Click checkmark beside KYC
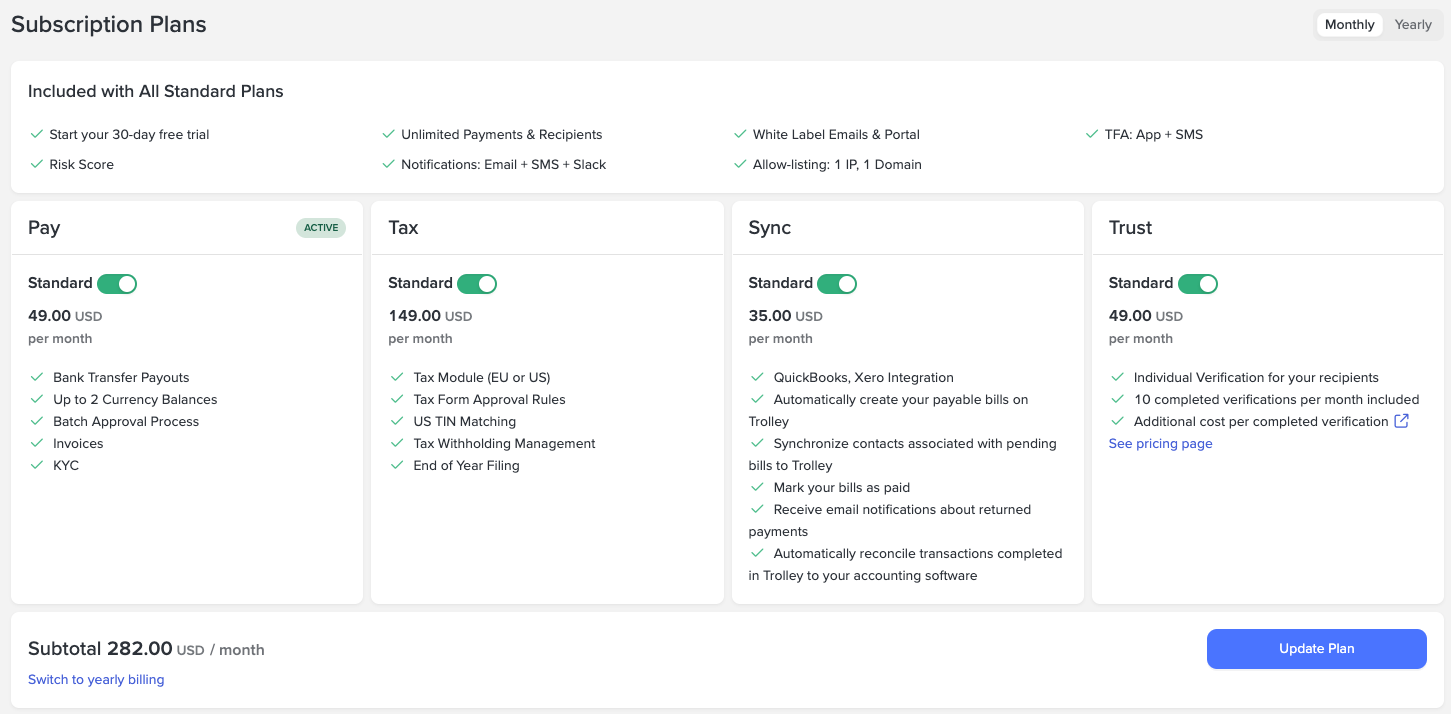 (37, 465)
